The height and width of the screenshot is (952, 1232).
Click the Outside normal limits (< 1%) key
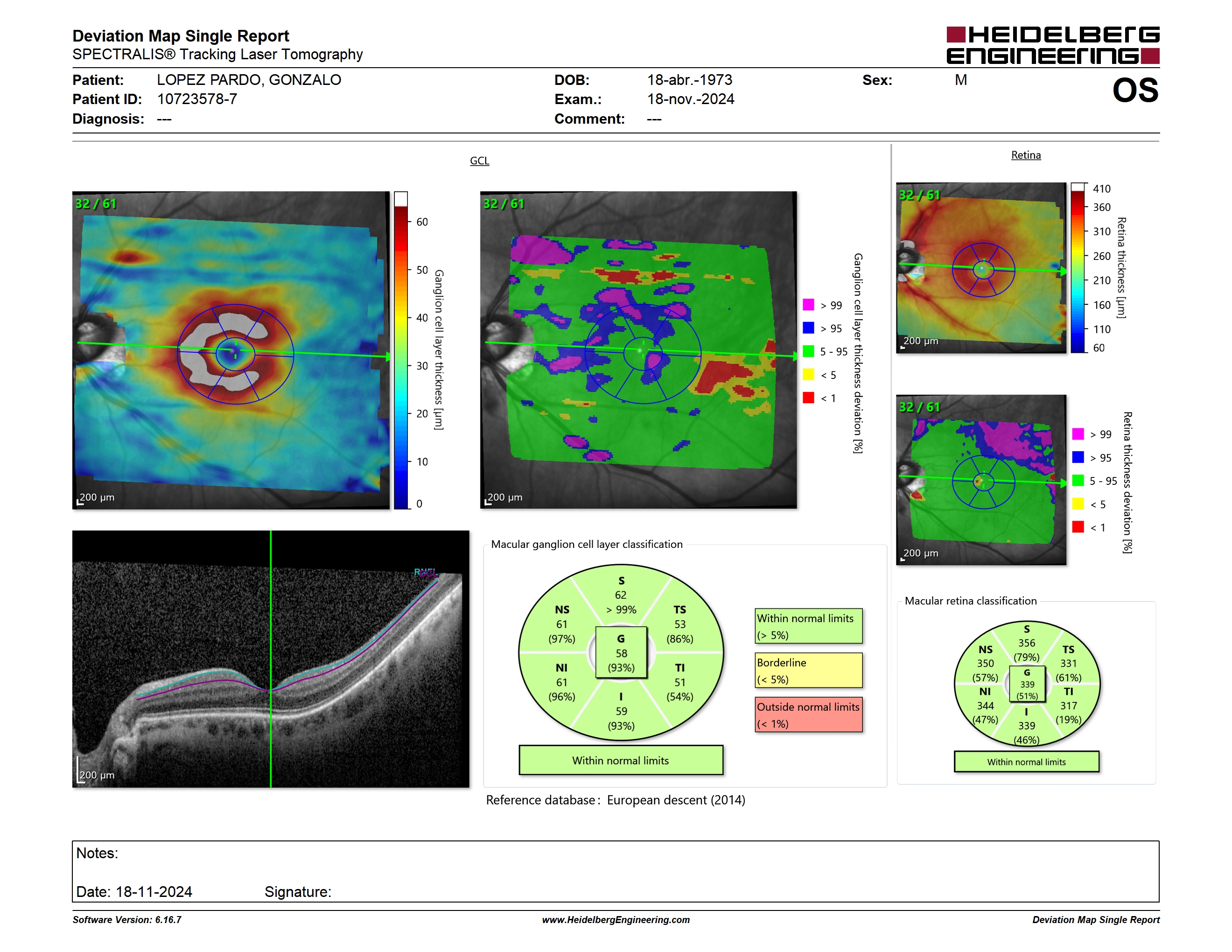click(808, 715)
